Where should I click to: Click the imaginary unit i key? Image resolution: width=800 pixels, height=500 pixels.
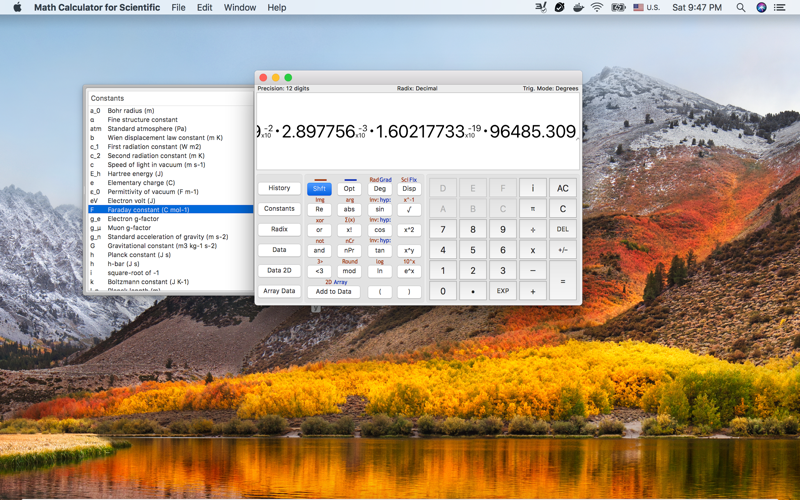533,188
